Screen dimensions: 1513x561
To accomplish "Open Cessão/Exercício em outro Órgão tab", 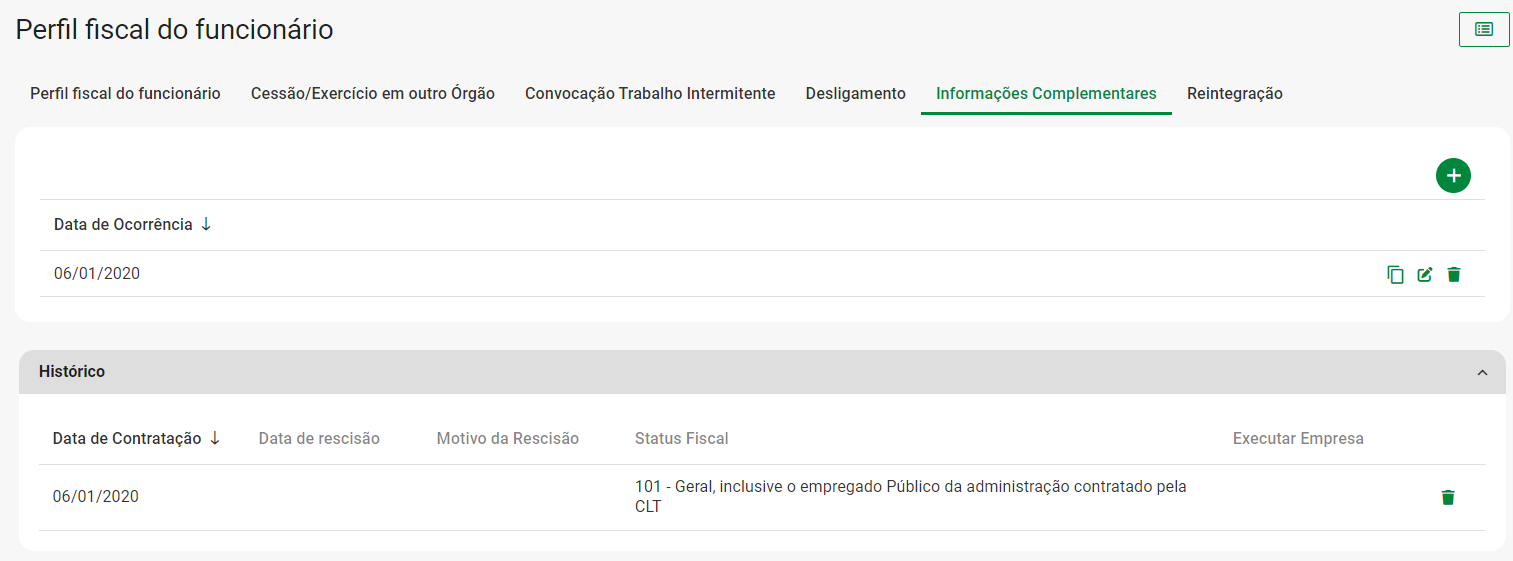I will click(373, 93).
